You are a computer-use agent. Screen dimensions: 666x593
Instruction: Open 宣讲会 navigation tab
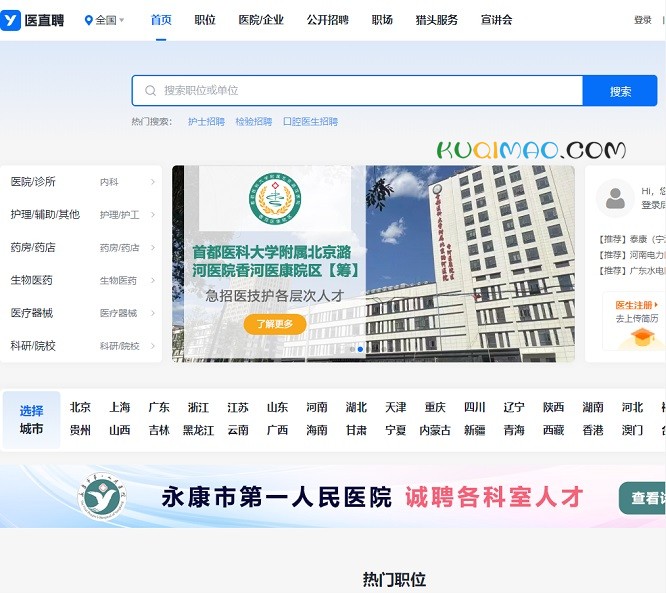496,20
